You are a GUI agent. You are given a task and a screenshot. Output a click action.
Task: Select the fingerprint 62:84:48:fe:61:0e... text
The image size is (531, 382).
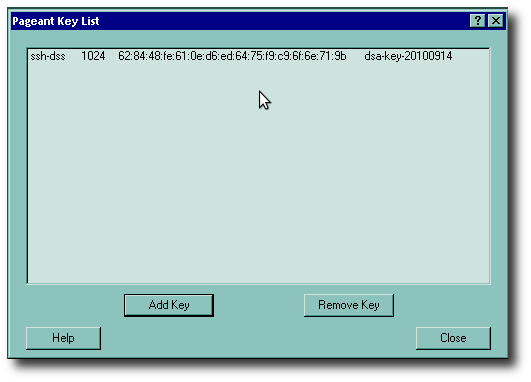click(232, 56)
